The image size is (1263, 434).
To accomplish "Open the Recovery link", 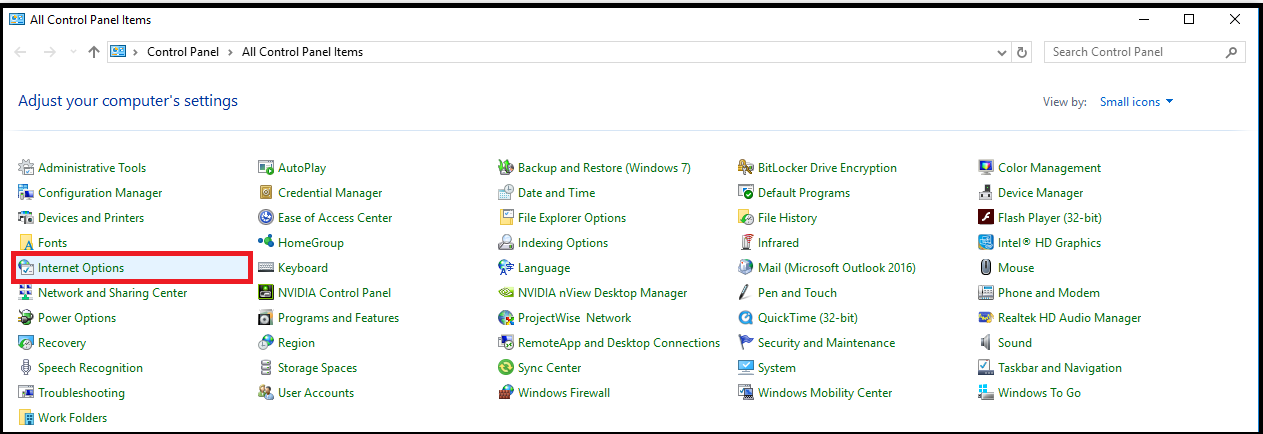I will point(62,343).
